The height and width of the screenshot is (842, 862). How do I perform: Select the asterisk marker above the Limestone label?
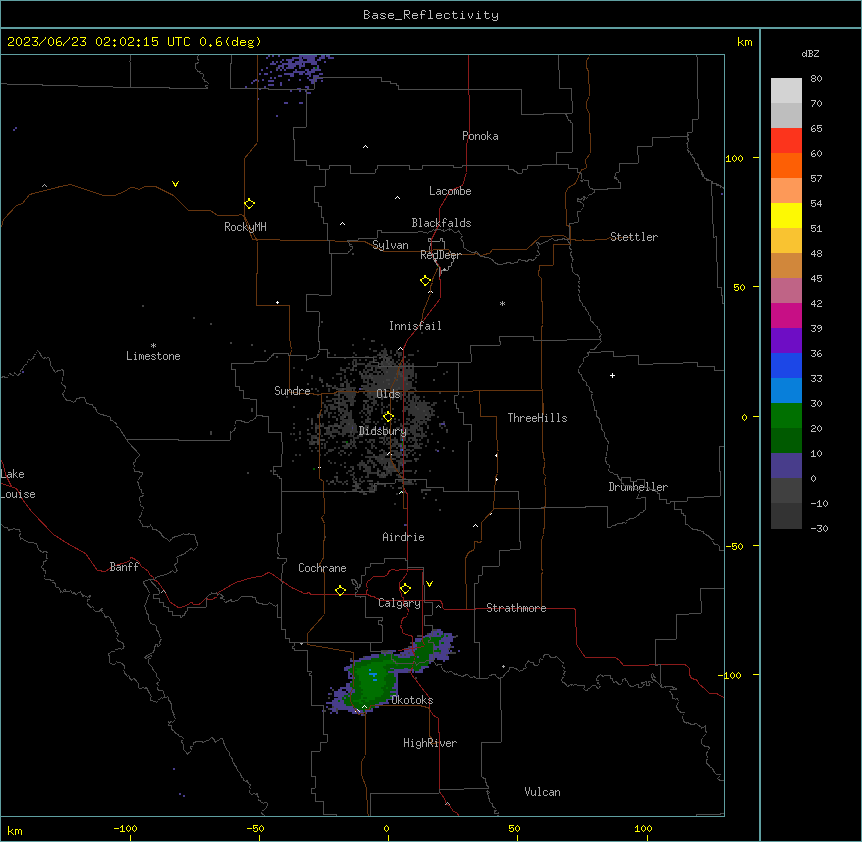pyautogui.click(x=153, y=345)
